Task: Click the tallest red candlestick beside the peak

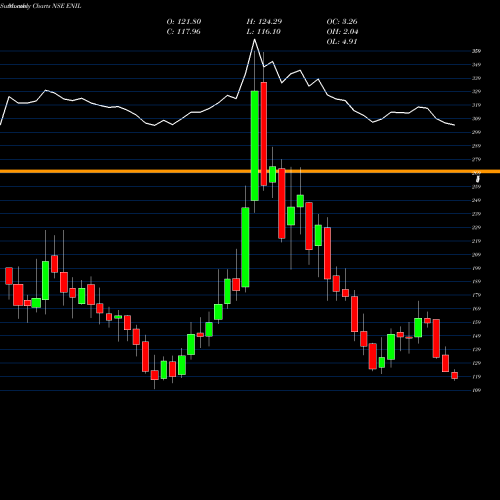Action: (x=264, y=134)
